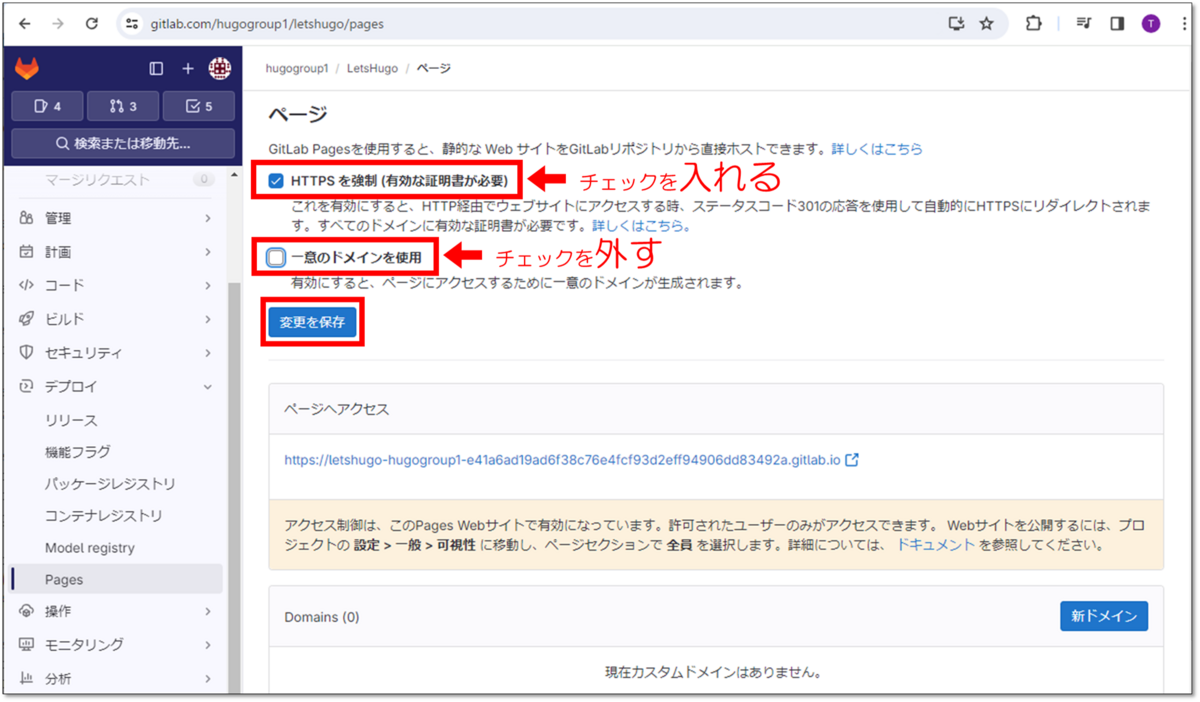The image size is (1200, 702).
Task: Open パッケージレジストリ in sidebar
Action: tap(117, 484)
